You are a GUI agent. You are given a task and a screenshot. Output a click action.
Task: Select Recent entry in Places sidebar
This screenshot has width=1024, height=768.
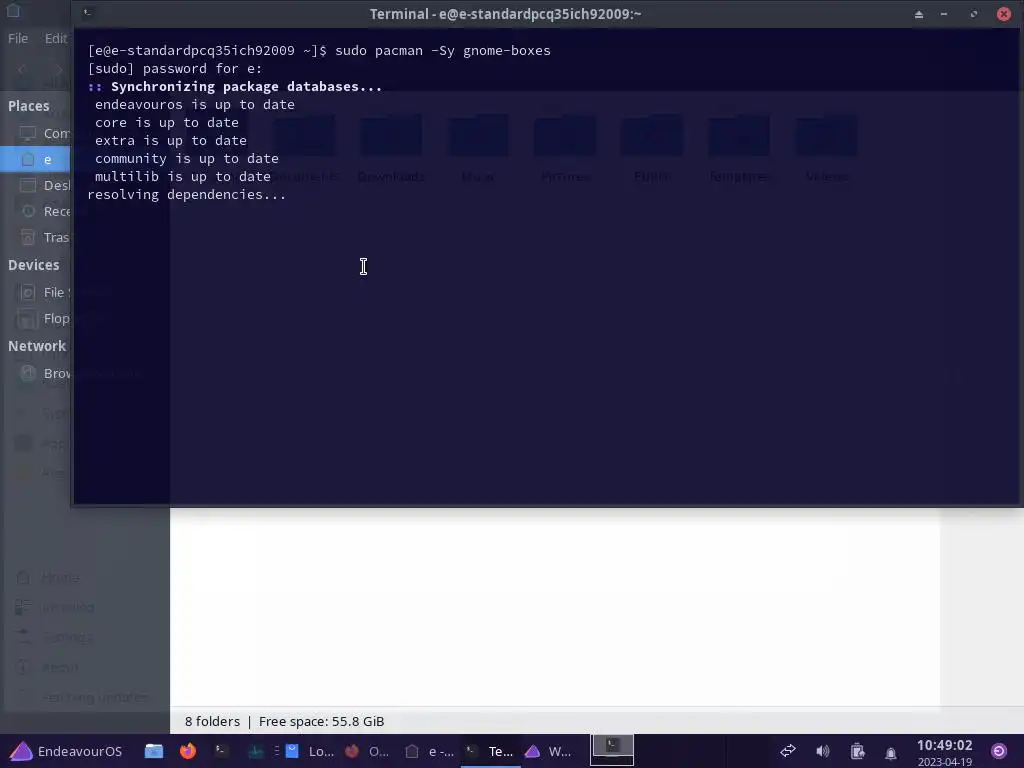[36, 211]
